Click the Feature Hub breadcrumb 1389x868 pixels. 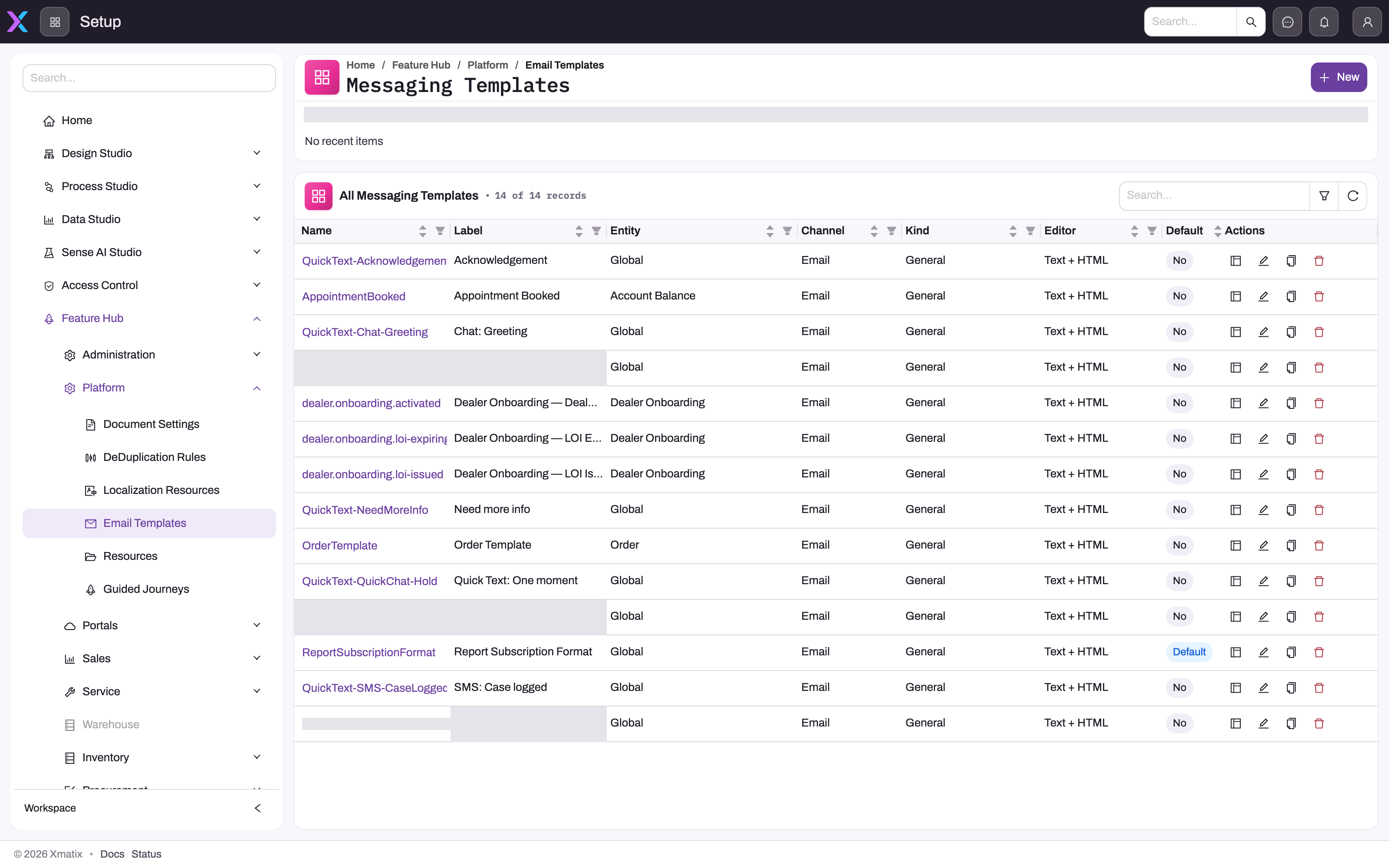pos(421,65)
